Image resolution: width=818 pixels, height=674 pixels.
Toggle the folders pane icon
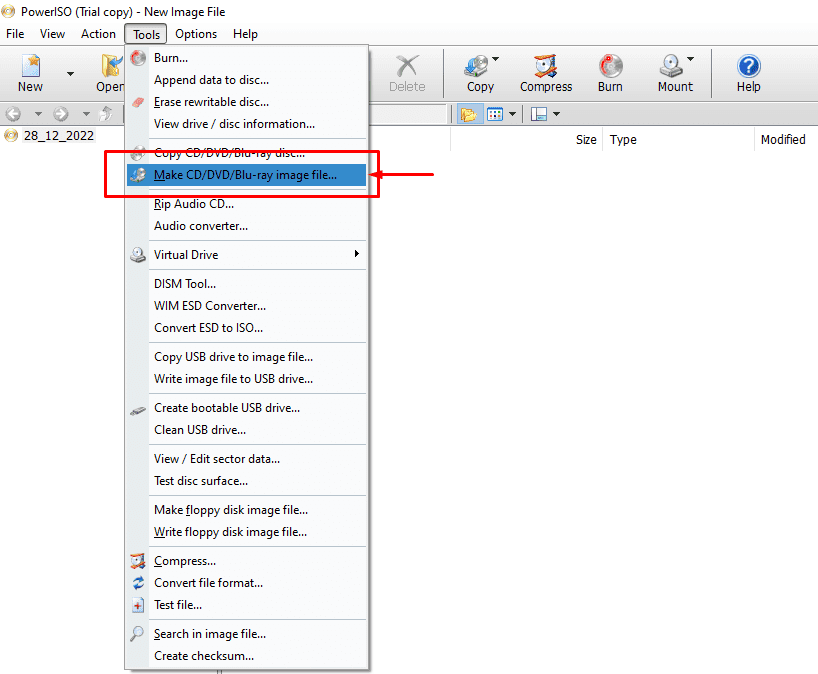point(468,114)
